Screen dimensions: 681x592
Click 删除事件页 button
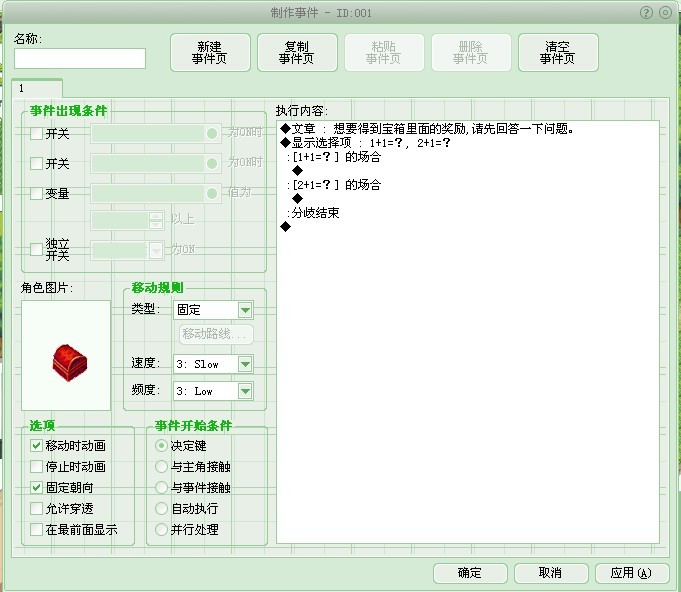click(x=471, y=53)
